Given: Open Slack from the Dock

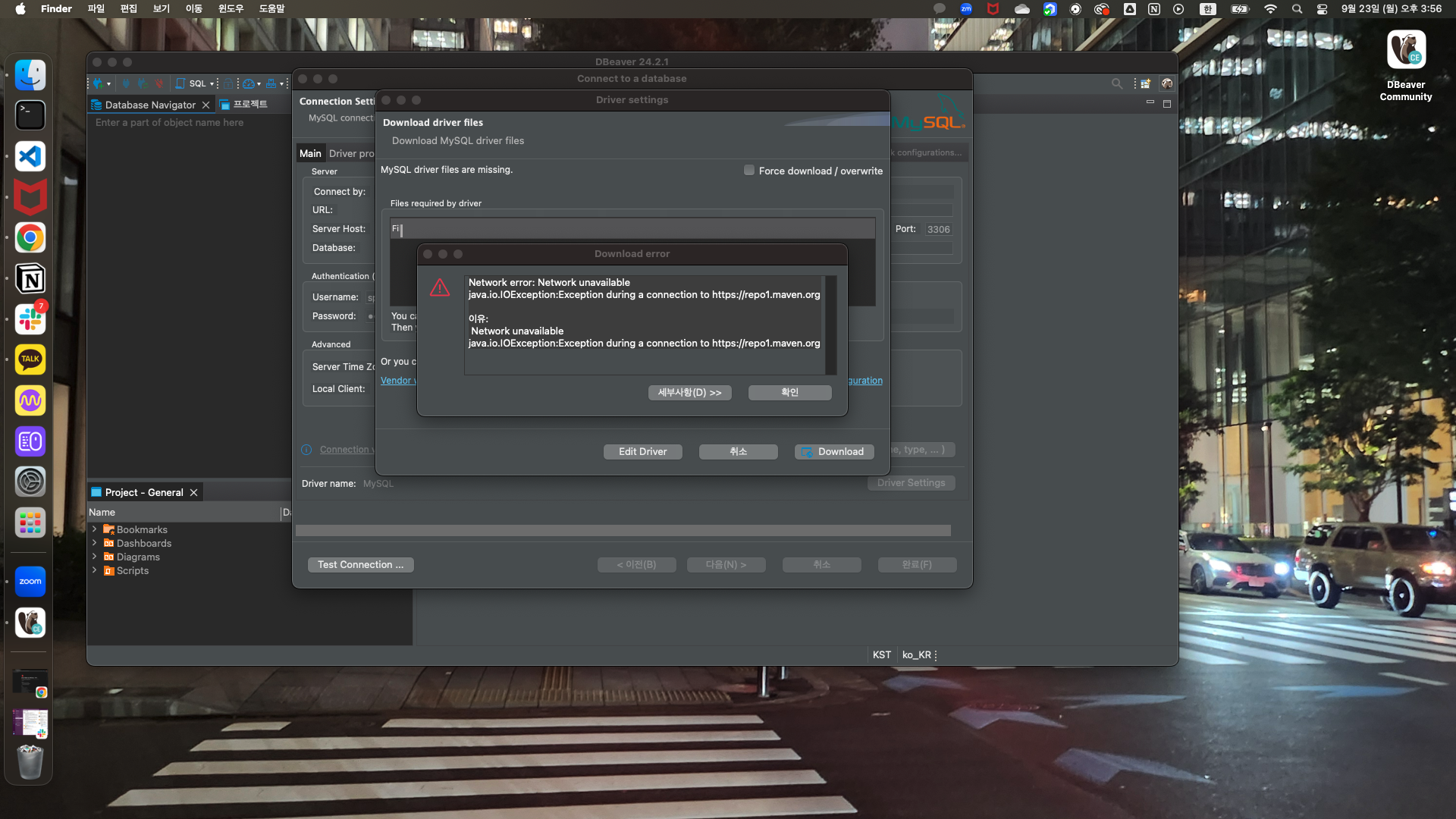Looking at the screenshot, I should point(30,319).
